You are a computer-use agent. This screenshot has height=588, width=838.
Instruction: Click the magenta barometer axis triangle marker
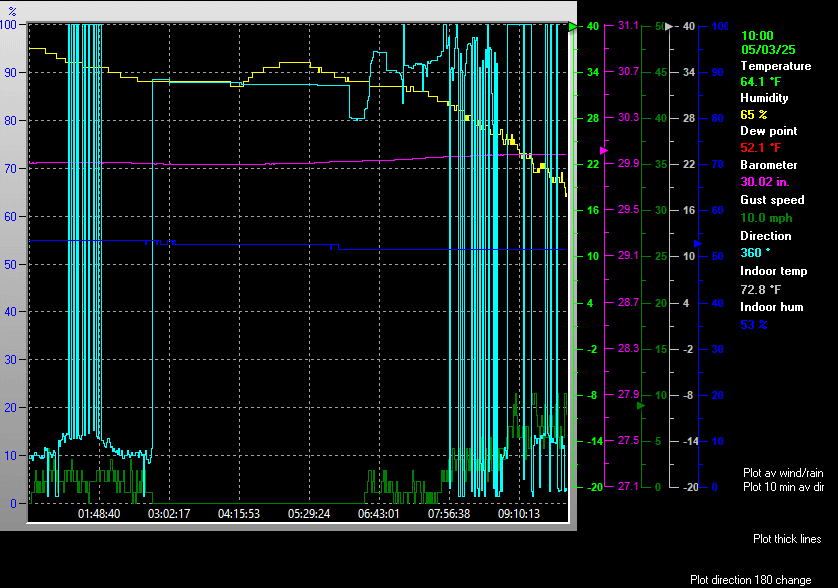[604, 151]
